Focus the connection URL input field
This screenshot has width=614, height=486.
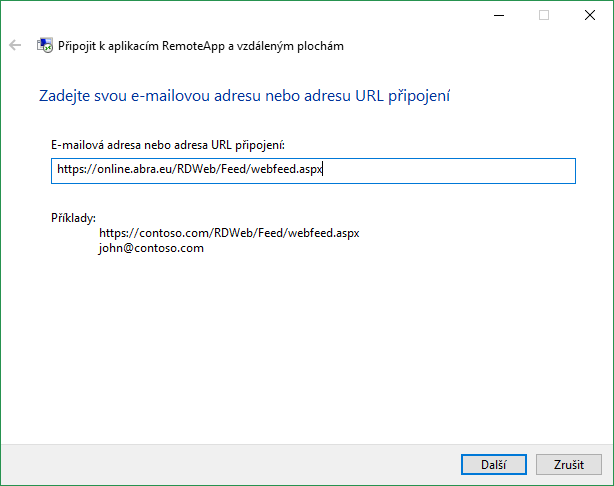(313, 170)
